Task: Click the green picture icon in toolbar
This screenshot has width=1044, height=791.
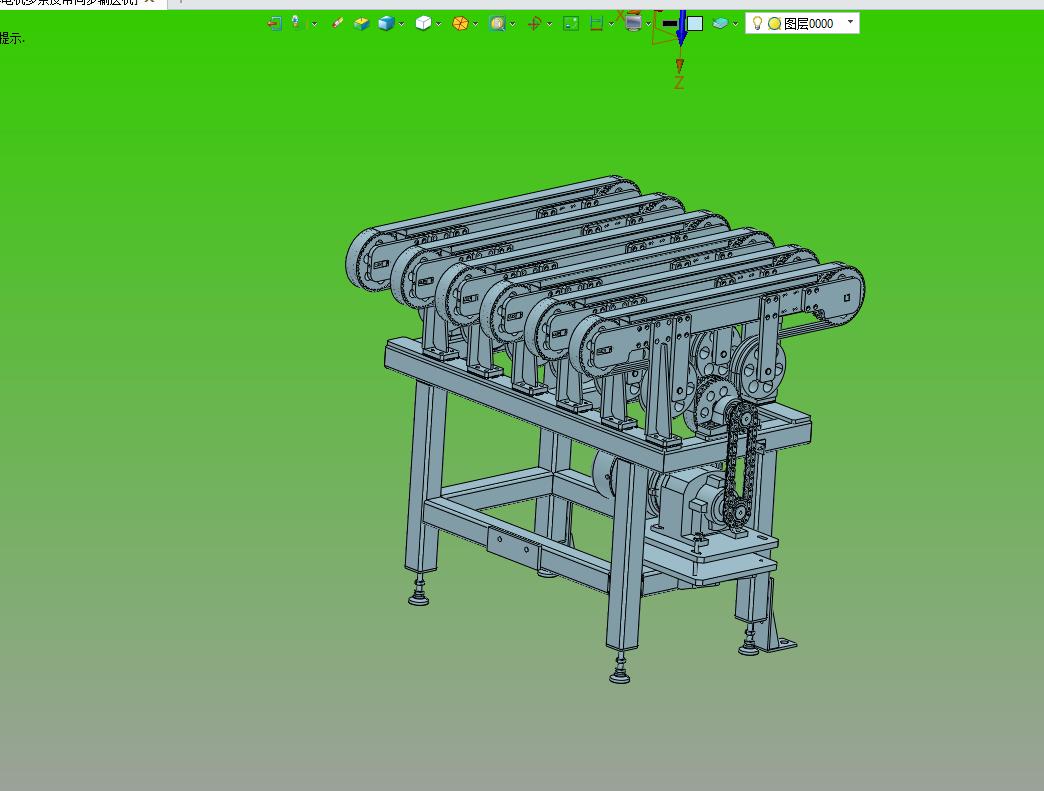Action: pyautogui.click(x=571, y=23)
